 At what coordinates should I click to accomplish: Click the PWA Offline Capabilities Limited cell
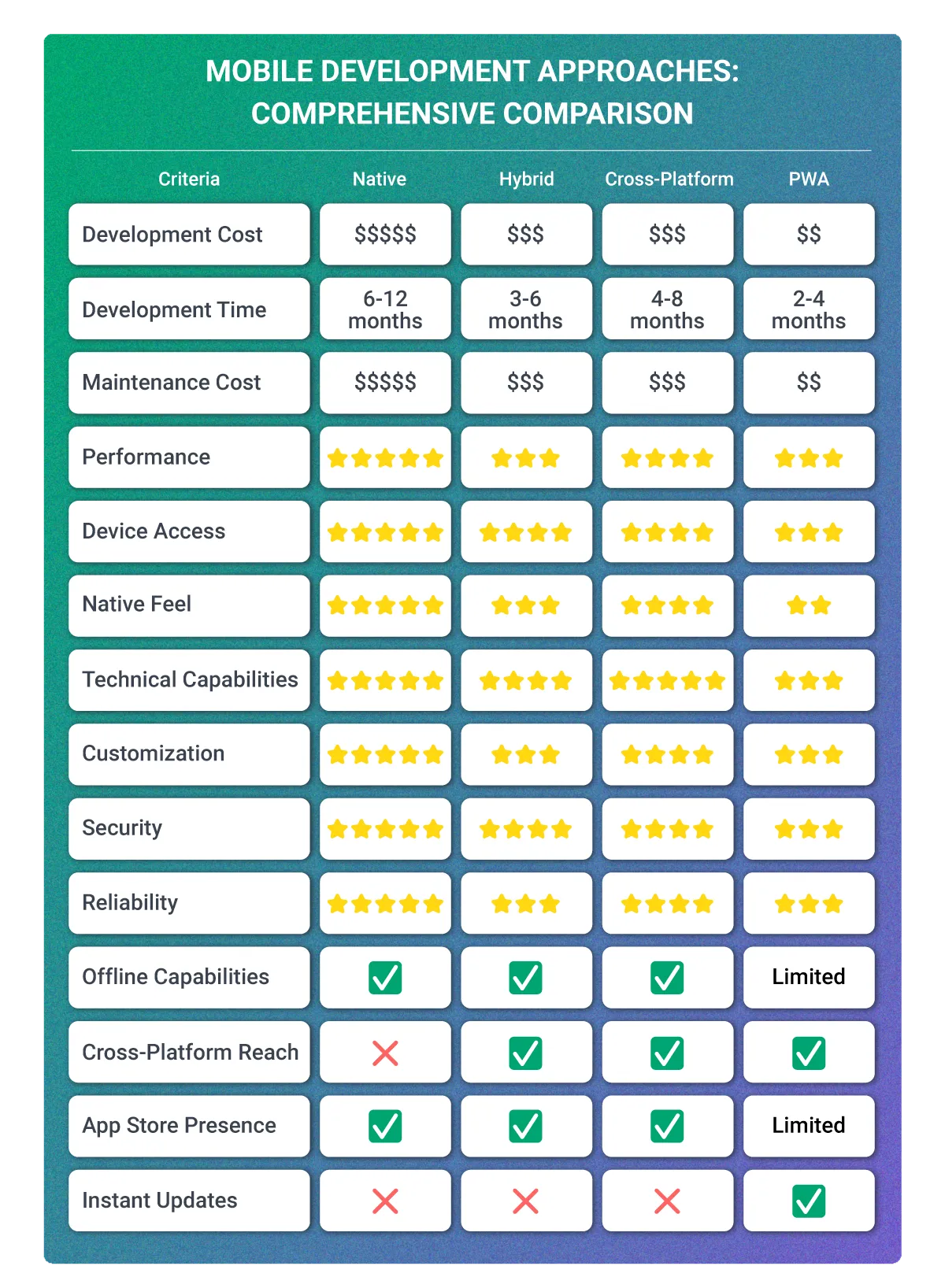point(809,977)
